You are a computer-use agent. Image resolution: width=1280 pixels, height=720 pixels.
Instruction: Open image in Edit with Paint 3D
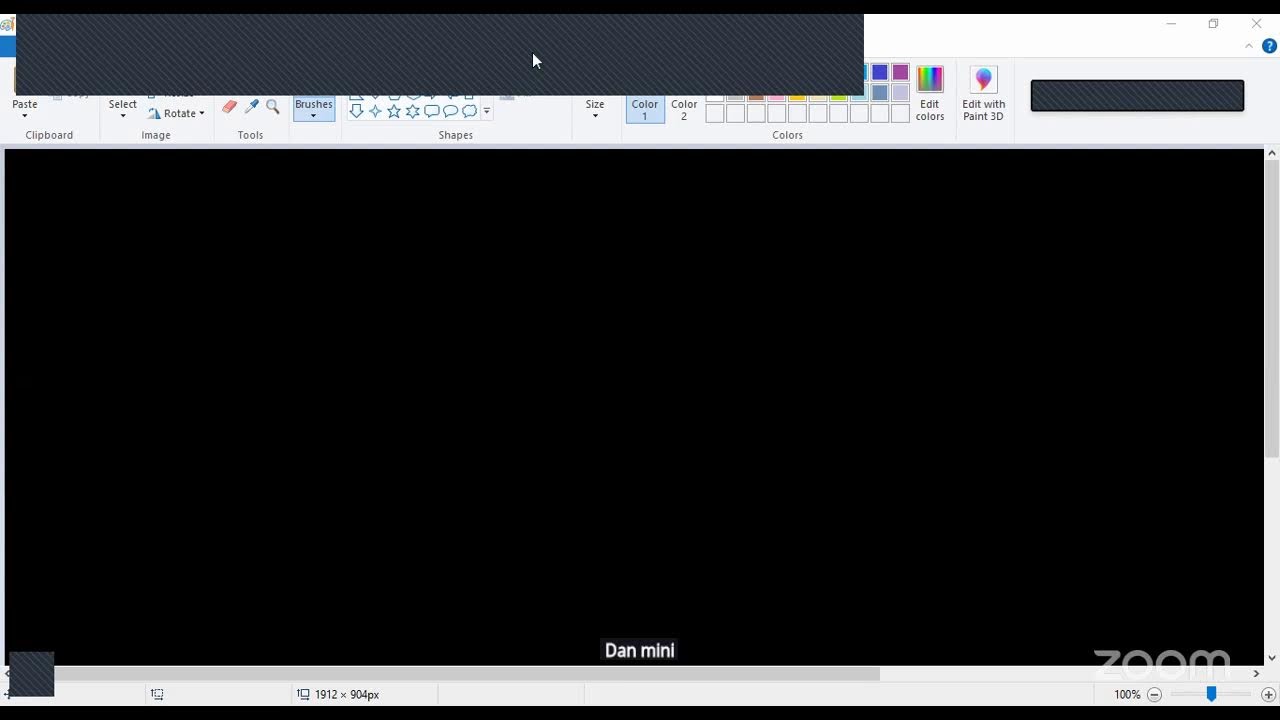984,94
